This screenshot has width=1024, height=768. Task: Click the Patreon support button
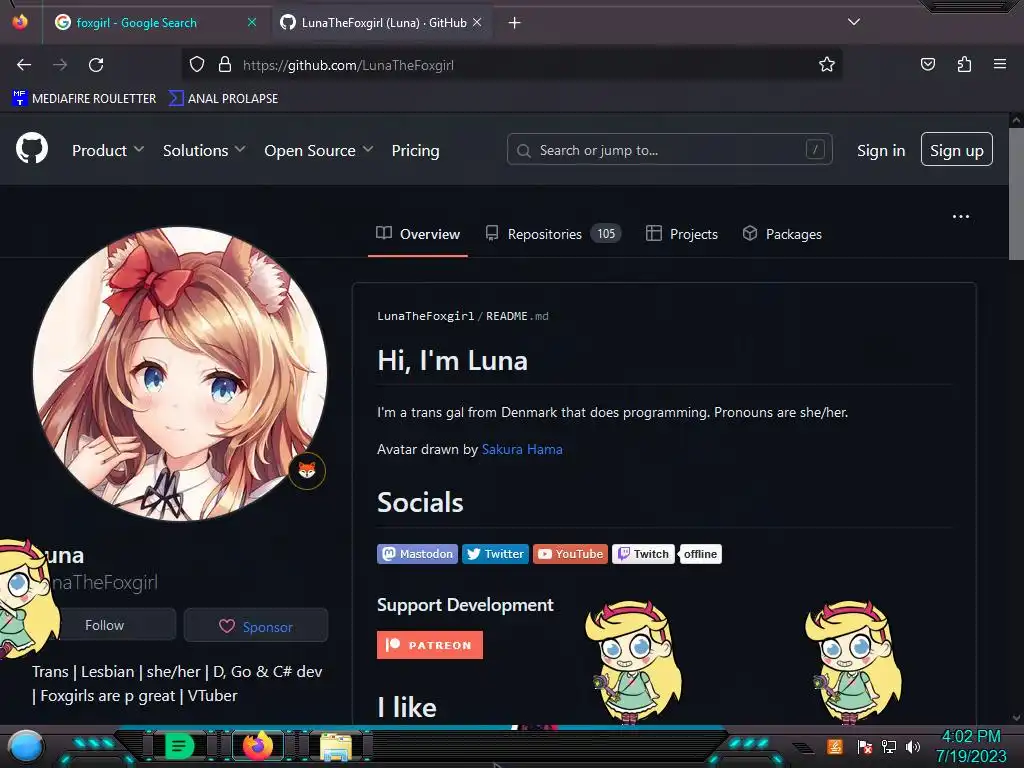coord(430,645)
